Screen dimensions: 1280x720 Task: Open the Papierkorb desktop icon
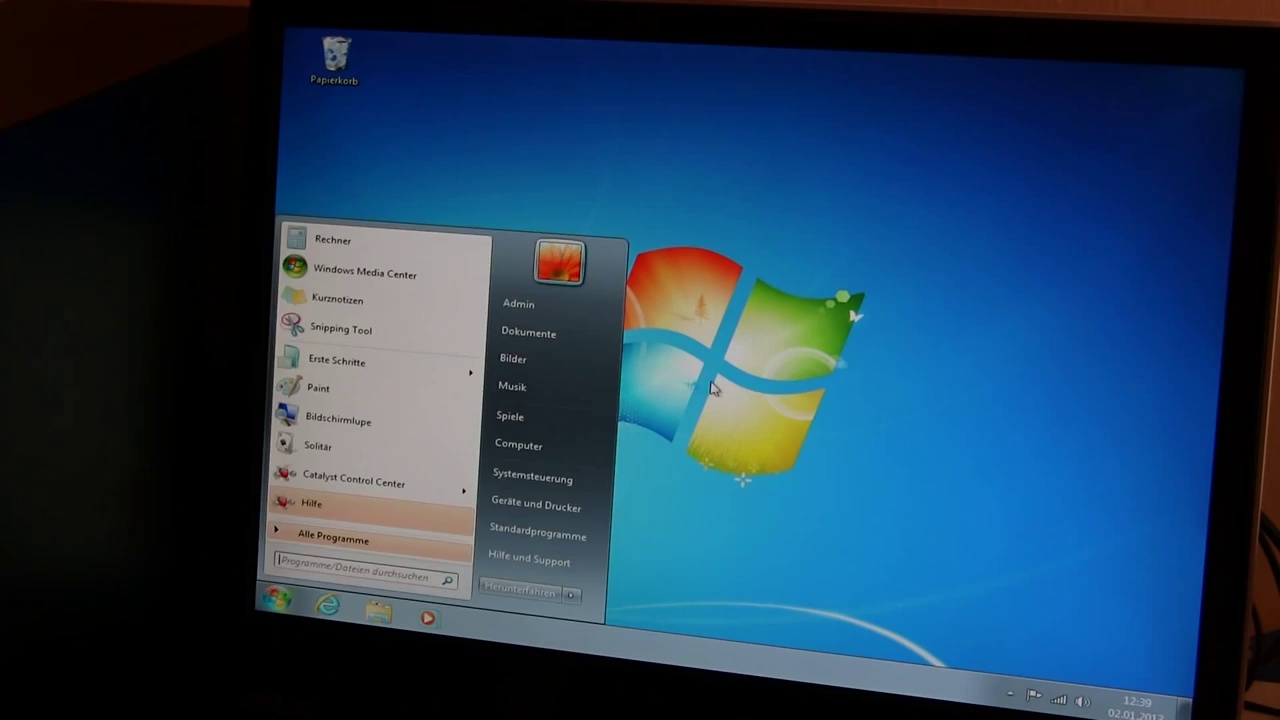(335, 62)
